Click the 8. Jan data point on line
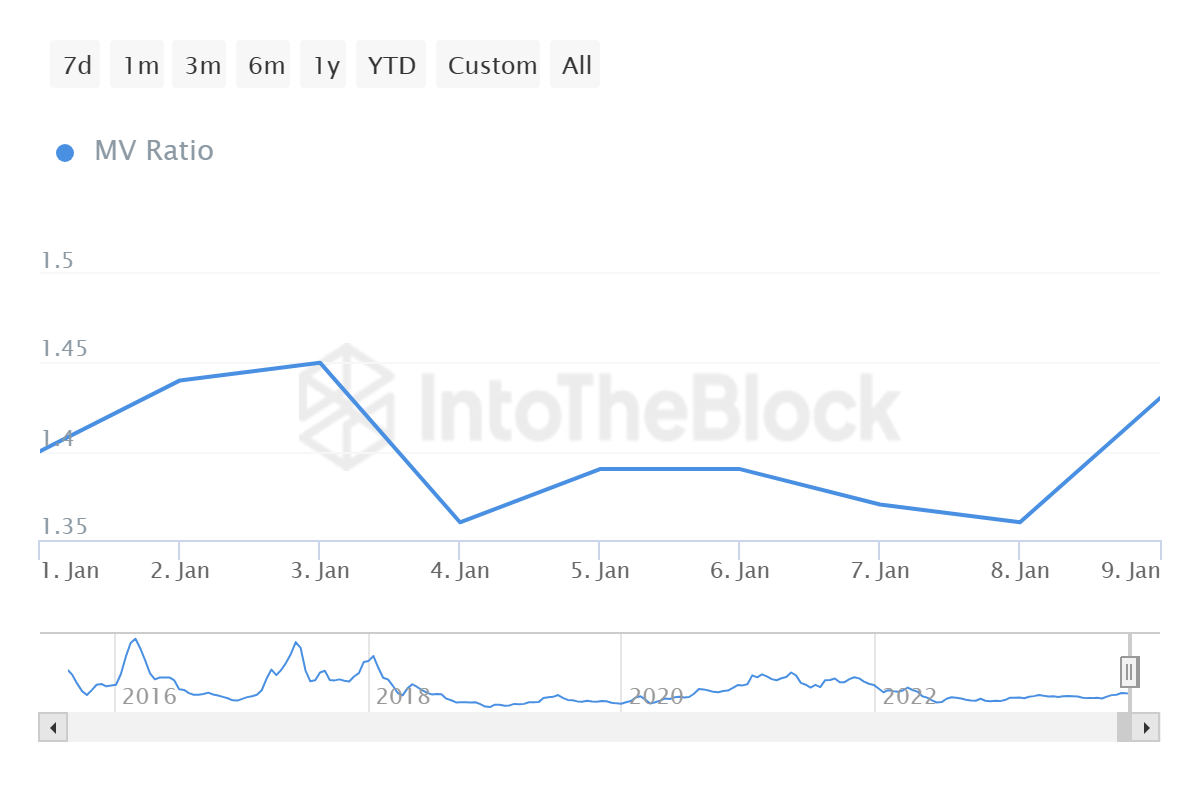The height and width of the screenshot is (800, 1200). pyautogui.click(x=1019, y=522)
